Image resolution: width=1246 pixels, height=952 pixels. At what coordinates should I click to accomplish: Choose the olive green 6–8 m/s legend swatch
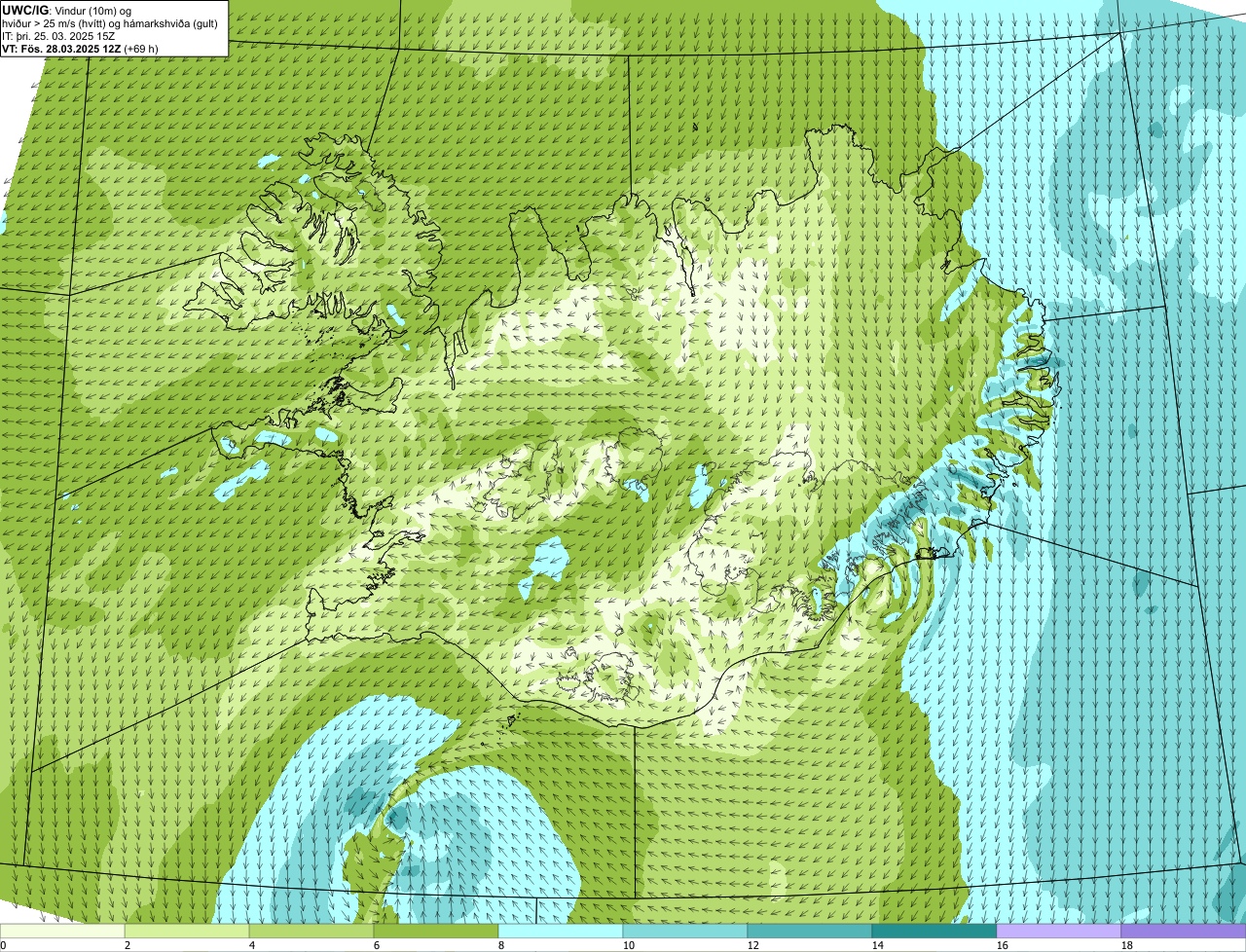pos(436,932)
